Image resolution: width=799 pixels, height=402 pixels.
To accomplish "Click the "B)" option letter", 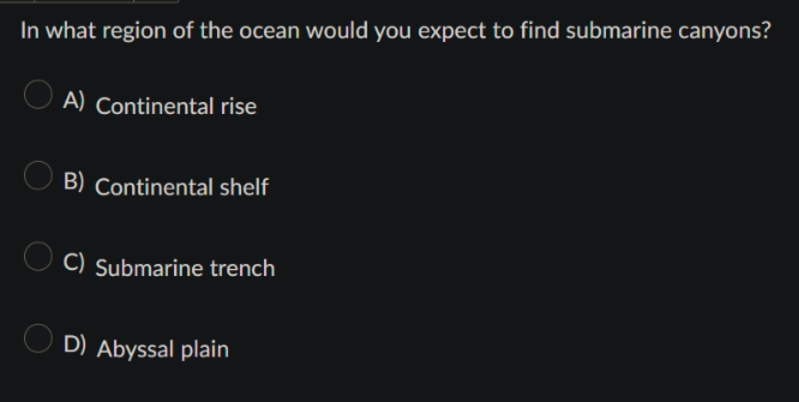I will (74, 181).
